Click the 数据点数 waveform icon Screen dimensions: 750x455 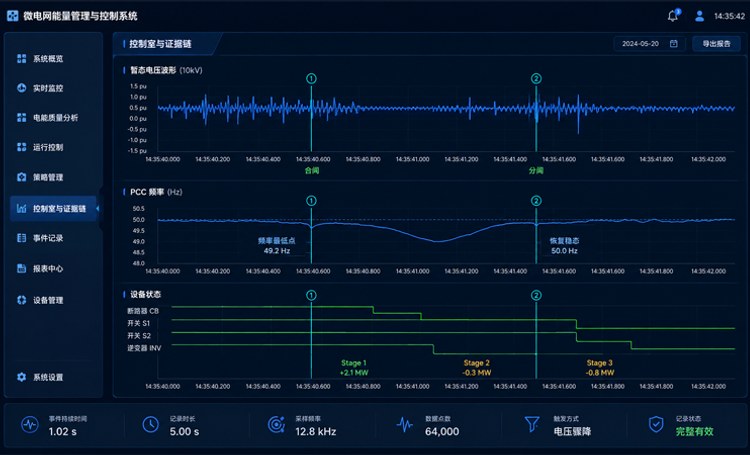[x=405, y=424]
